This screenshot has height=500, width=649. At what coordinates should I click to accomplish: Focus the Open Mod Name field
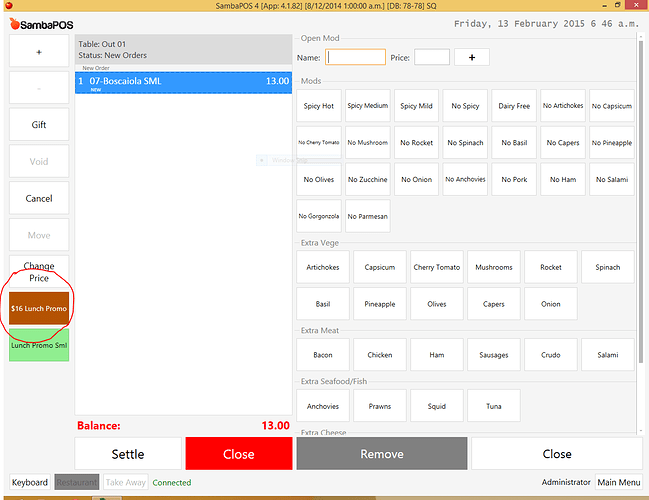pos(355,57)
